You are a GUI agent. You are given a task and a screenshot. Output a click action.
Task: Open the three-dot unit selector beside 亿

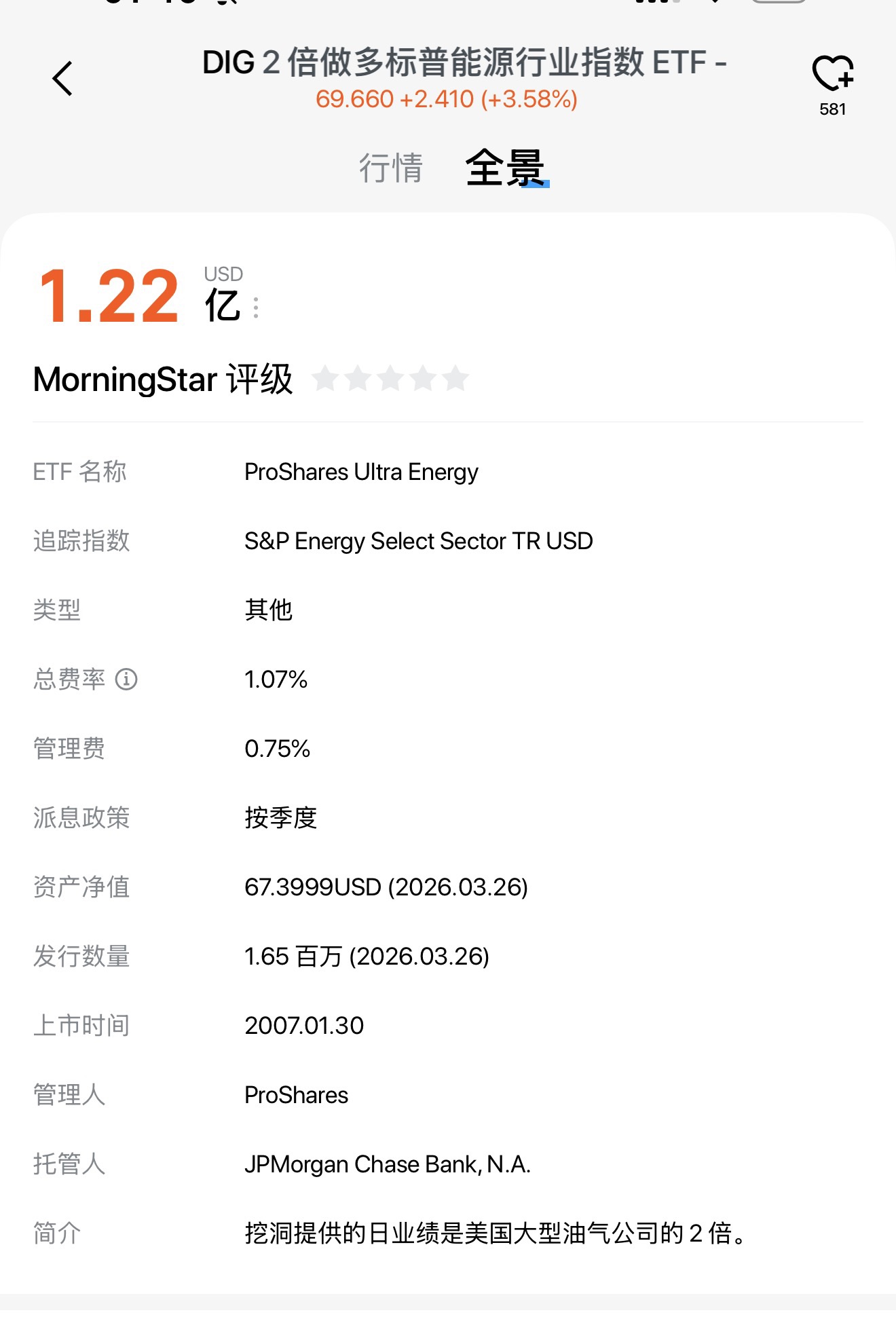coord(256,308)
